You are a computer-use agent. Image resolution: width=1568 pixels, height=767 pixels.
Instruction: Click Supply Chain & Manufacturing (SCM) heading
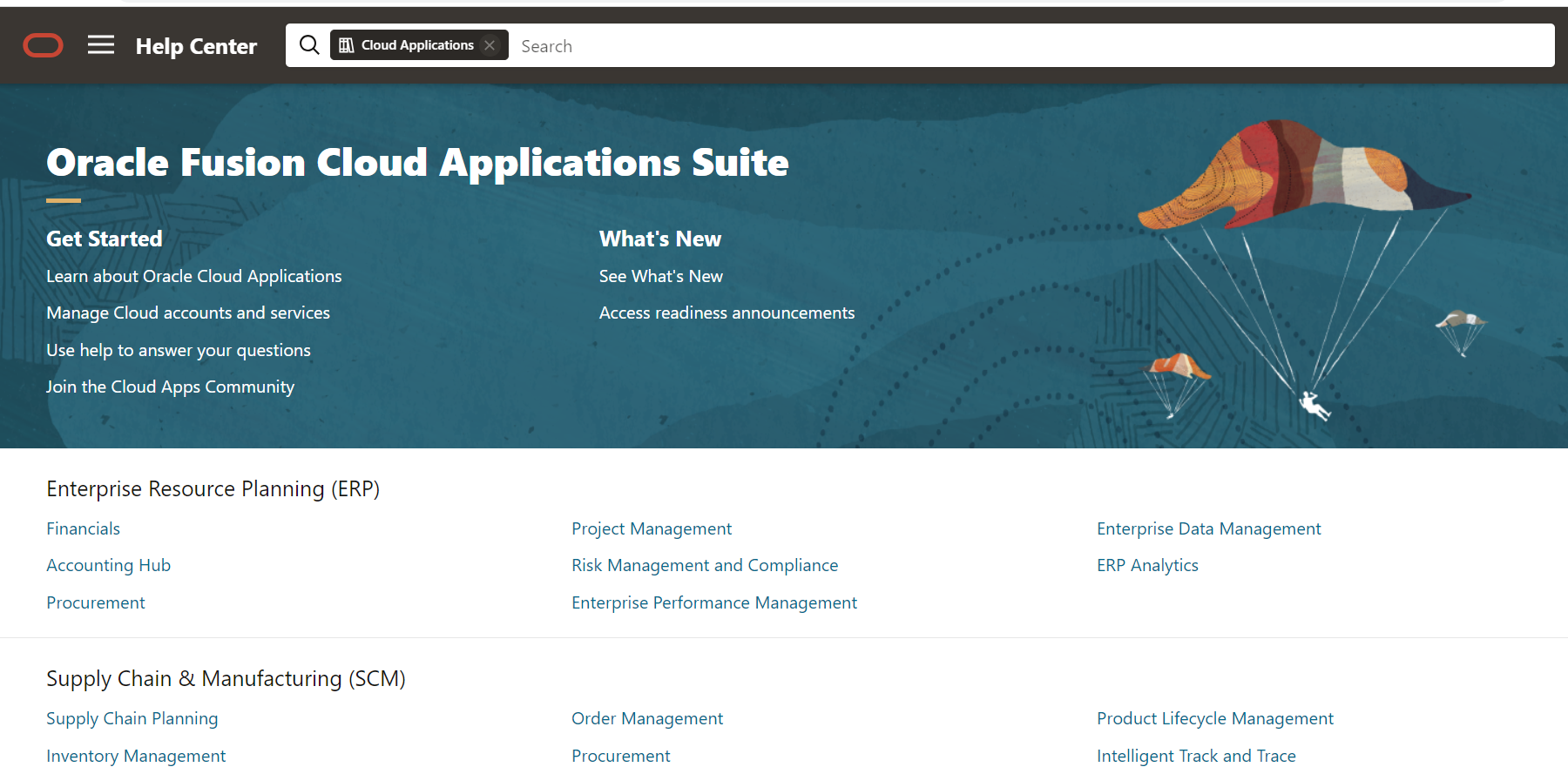point(226,678)
